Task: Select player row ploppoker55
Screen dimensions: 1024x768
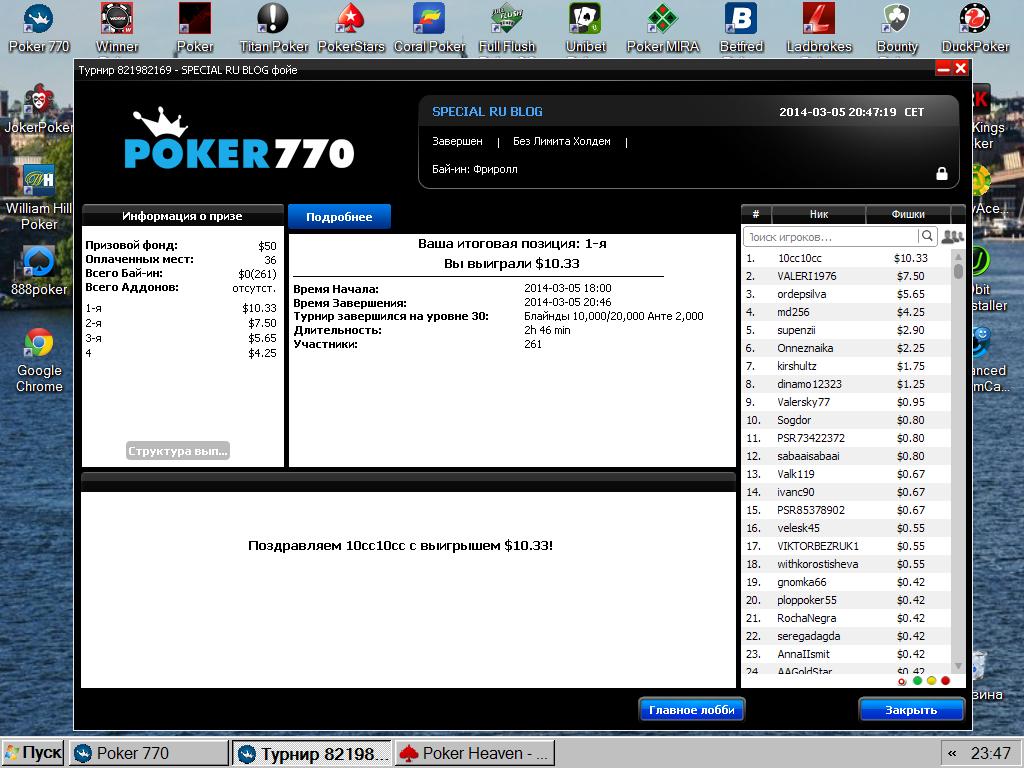Action: click(x=847, y=600)
